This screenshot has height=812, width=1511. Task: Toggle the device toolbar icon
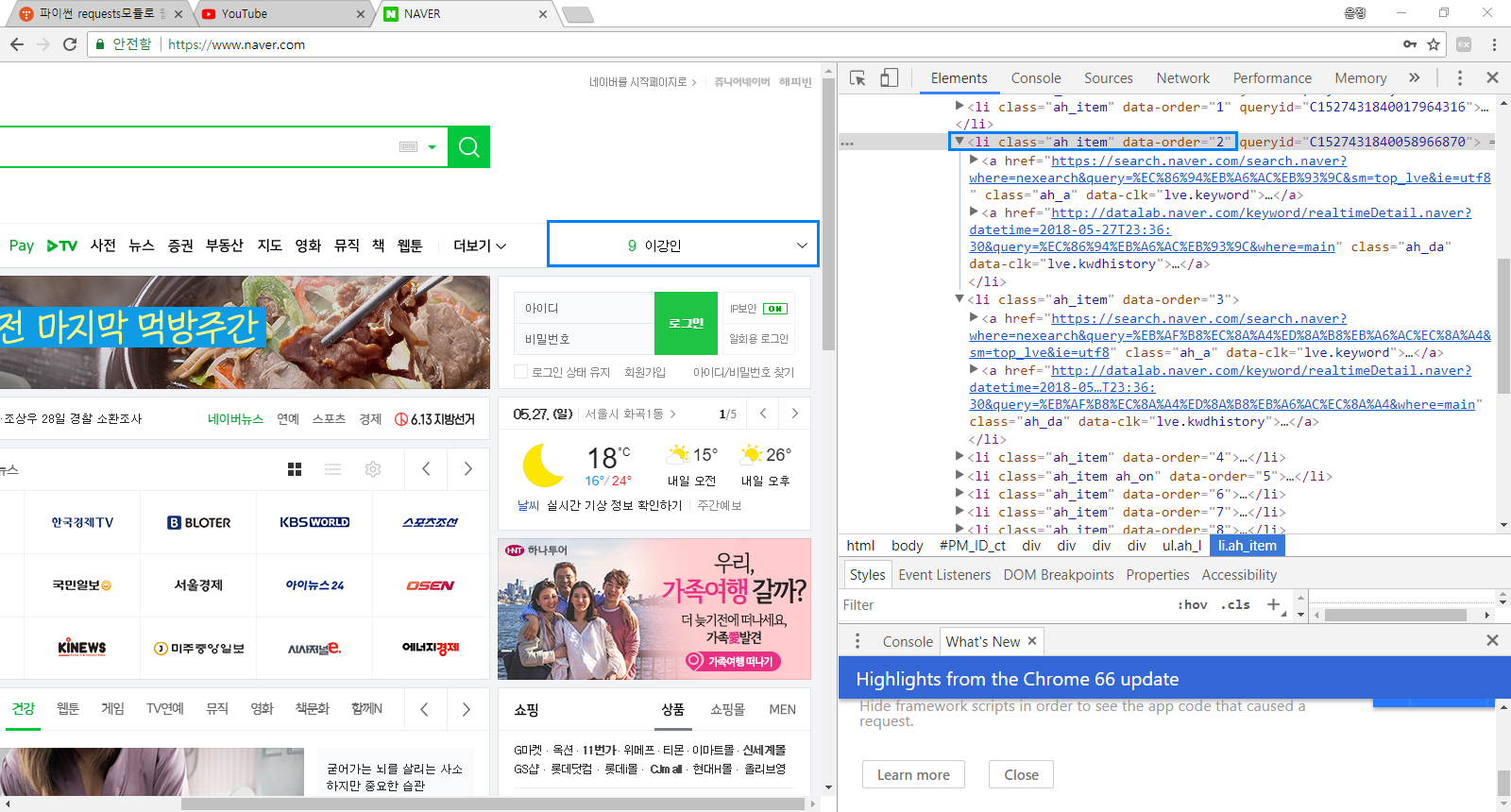click(x=889, y=78)
